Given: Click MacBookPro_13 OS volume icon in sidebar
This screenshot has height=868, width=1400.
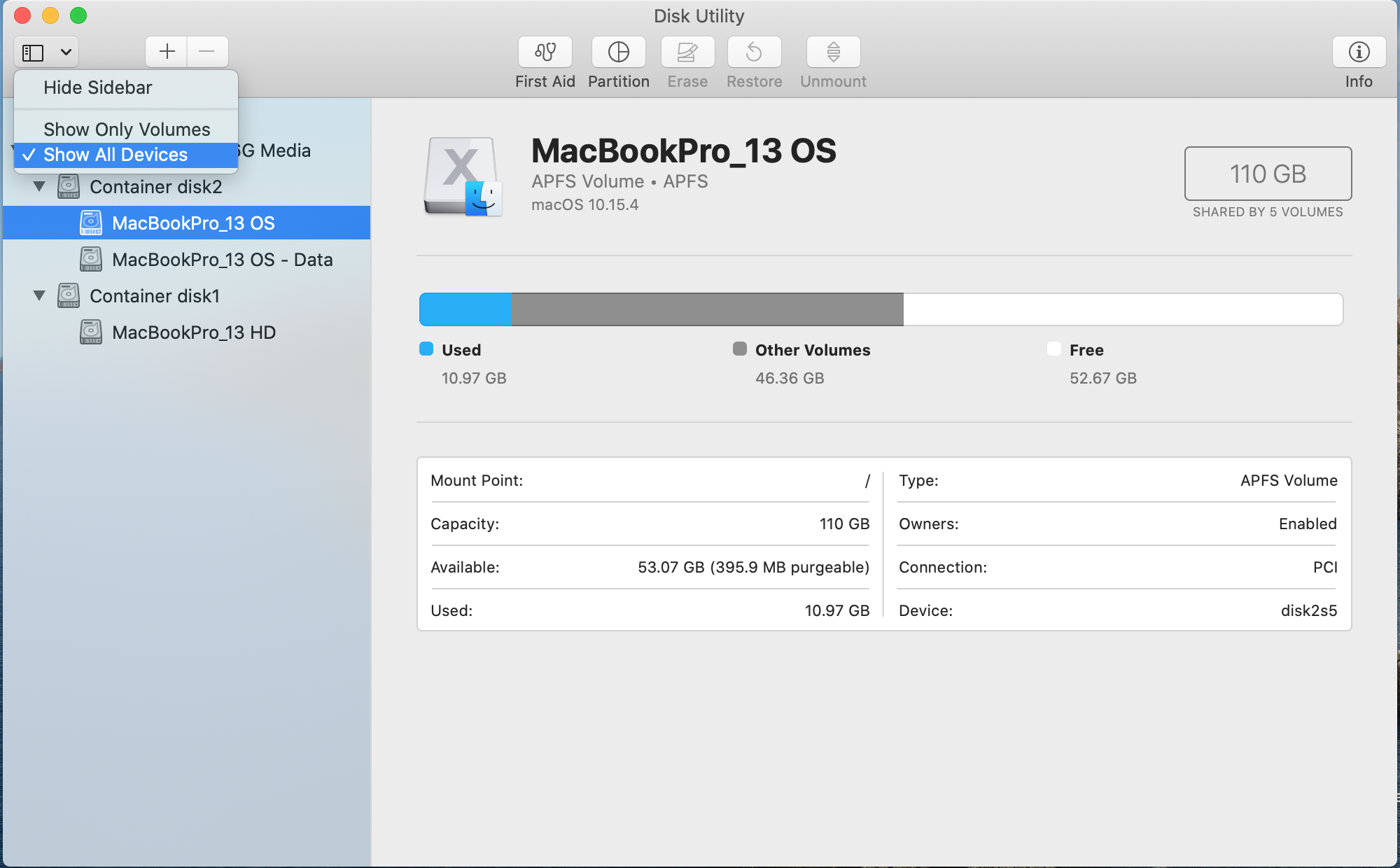Looking at the screenshot, I should [x=91, y=223].
